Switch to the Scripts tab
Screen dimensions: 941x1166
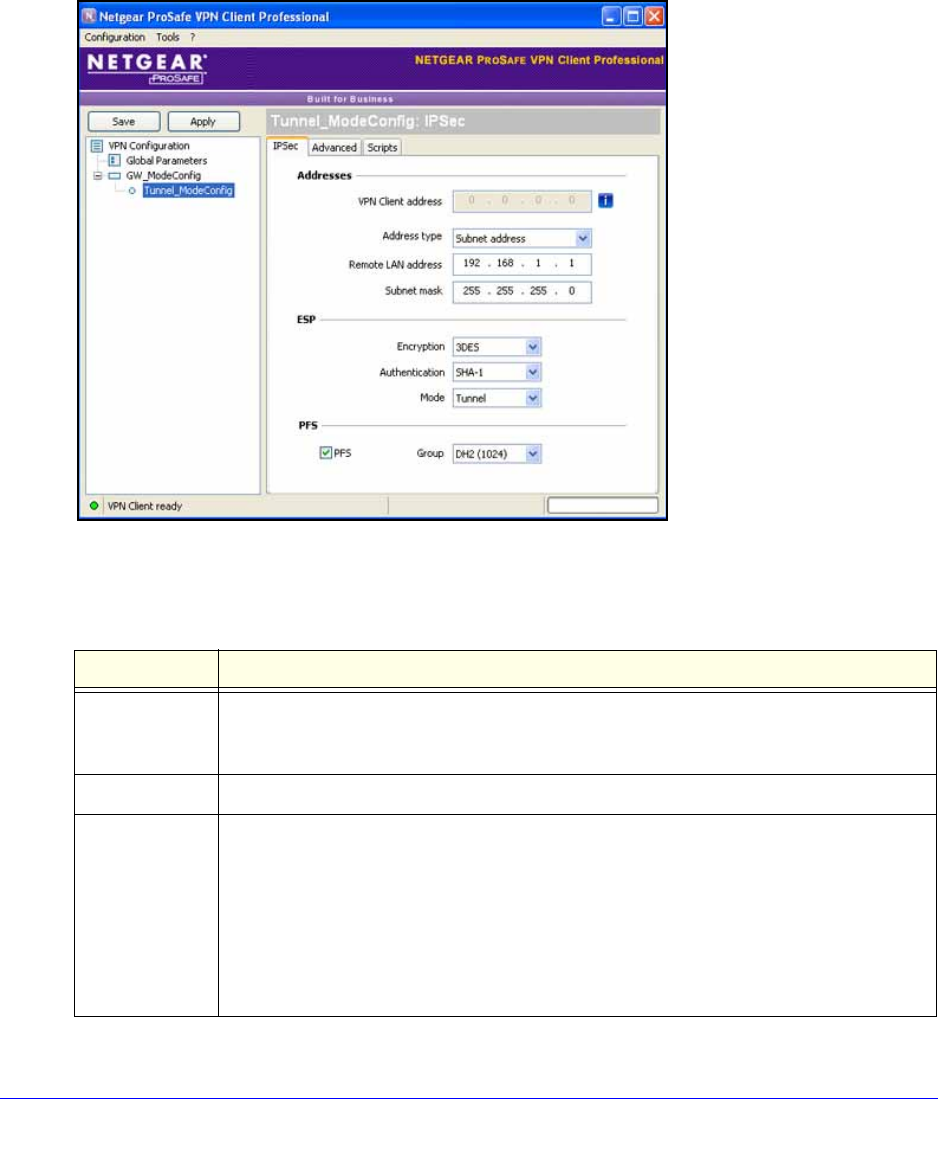point(382,148)
